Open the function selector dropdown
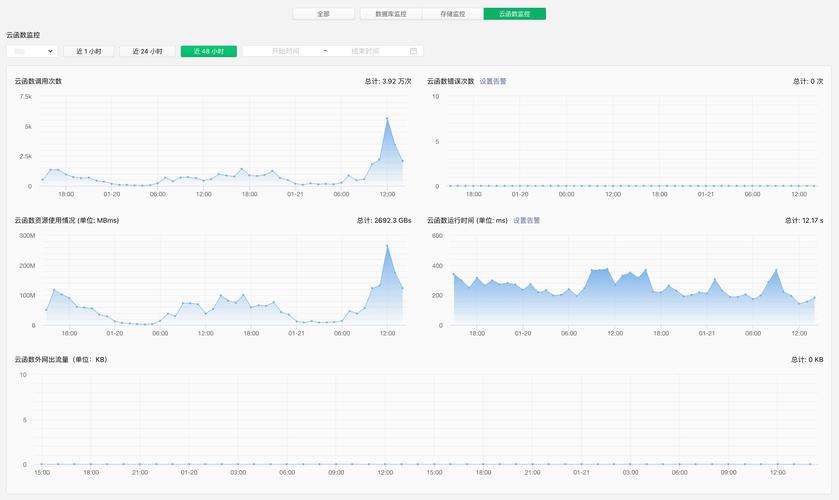 pos(31,51)
